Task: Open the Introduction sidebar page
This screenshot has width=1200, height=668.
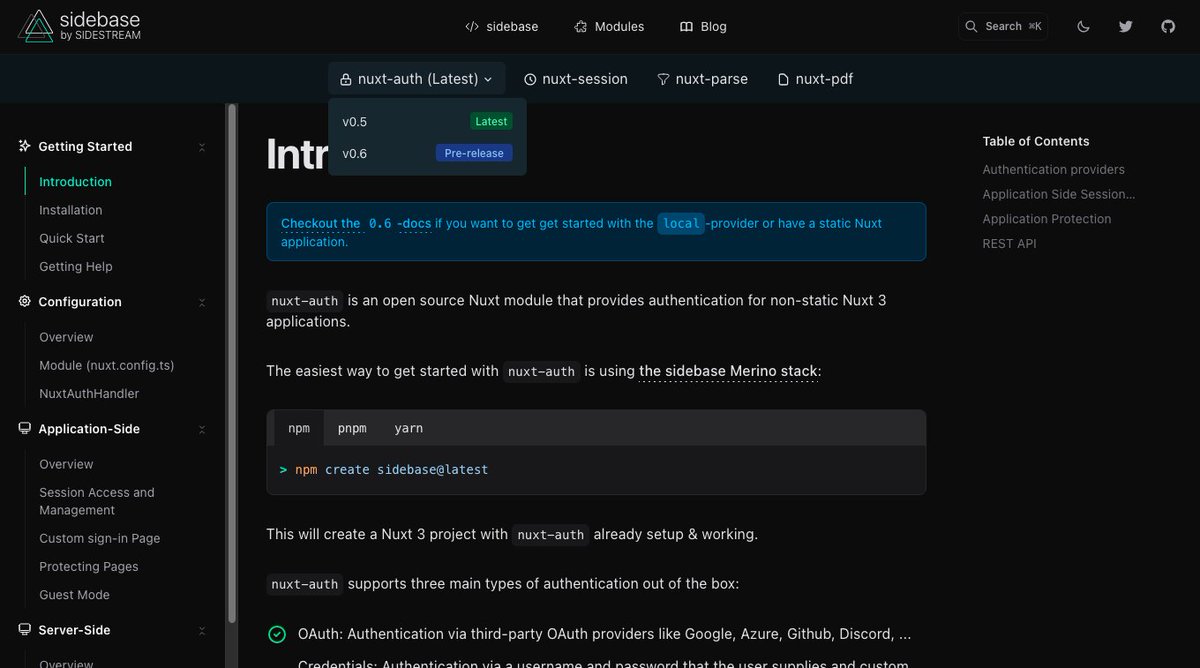Action: 75,182
